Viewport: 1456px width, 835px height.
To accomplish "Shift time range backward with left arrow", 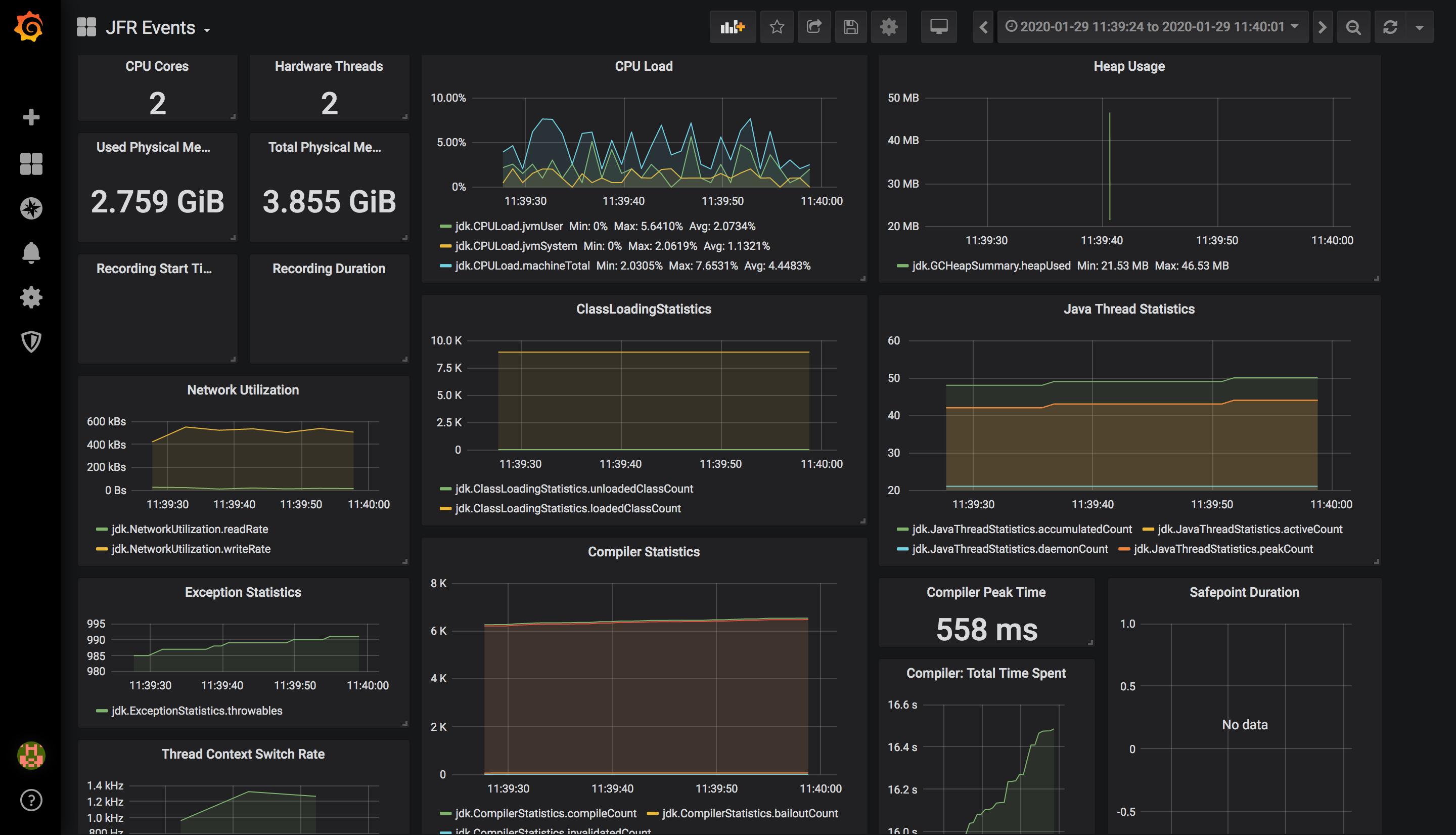I will [x=984, y=27].
